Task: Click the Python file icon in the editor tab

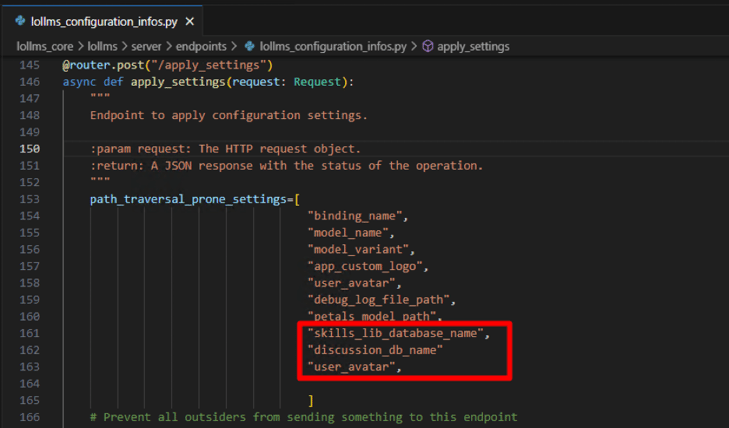Action: [21, 20]
